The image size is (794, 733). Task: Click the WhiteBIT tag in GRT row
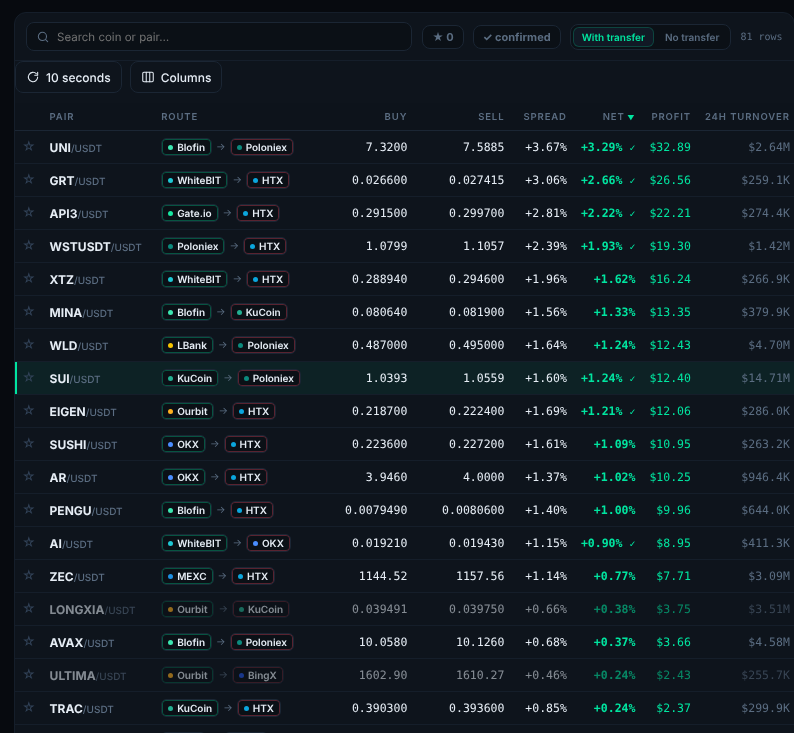point(194,180)
